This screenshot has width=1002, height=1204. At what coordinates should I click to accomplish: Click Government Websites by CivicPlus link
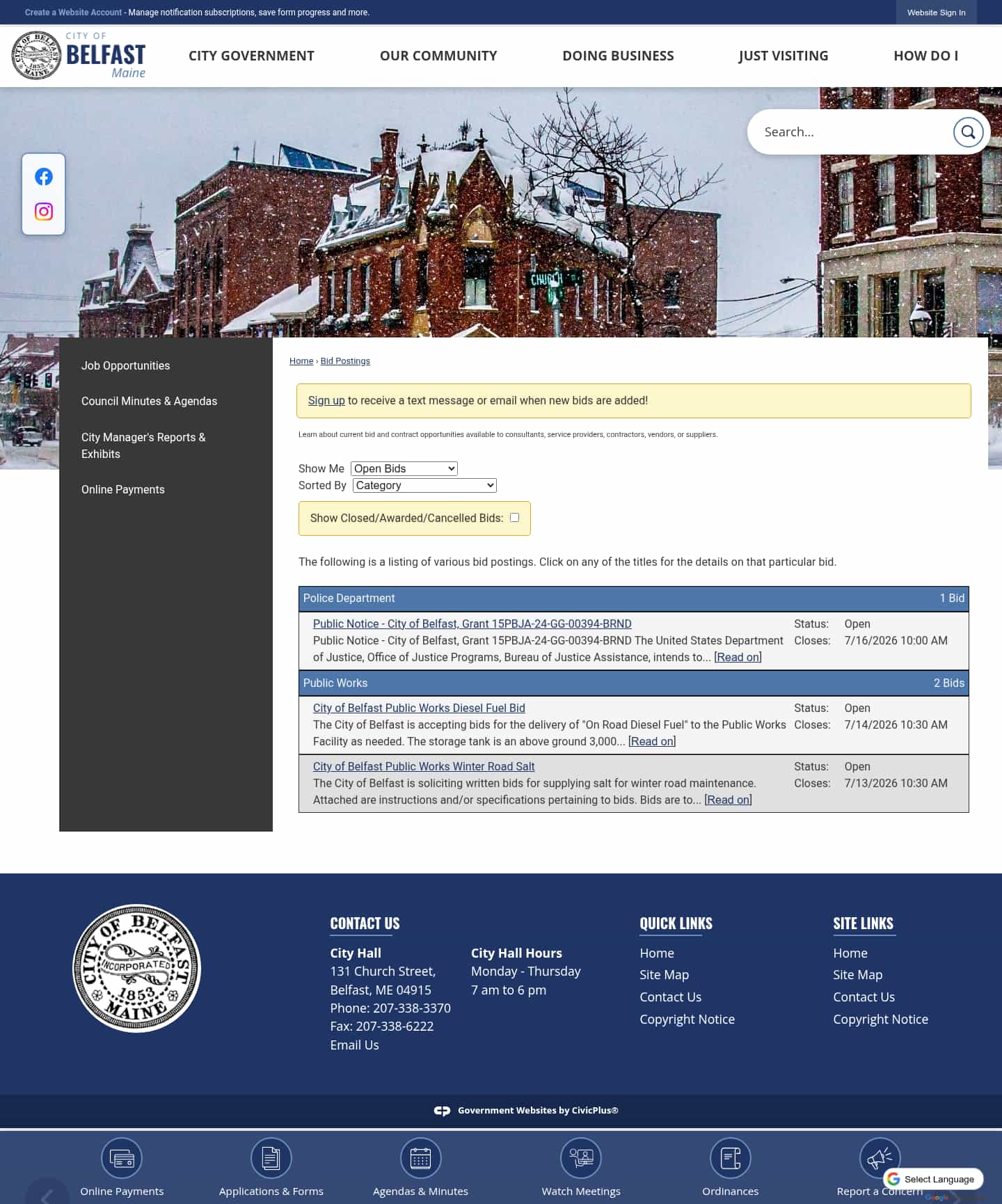[538, 1111]
